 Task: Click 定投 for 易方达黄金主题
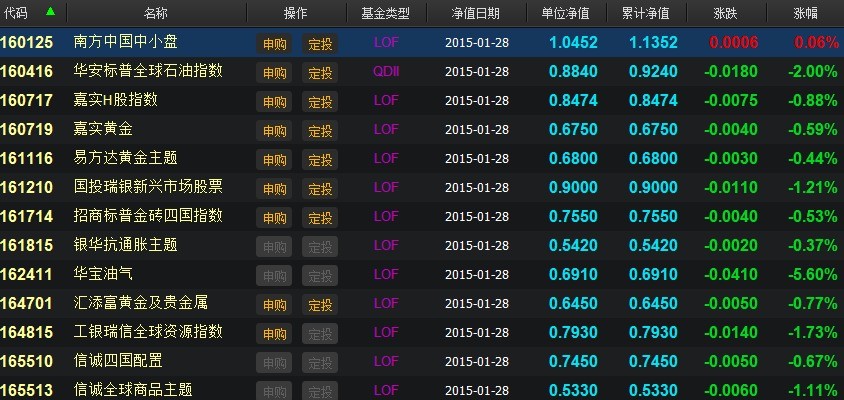coord(320,160)
